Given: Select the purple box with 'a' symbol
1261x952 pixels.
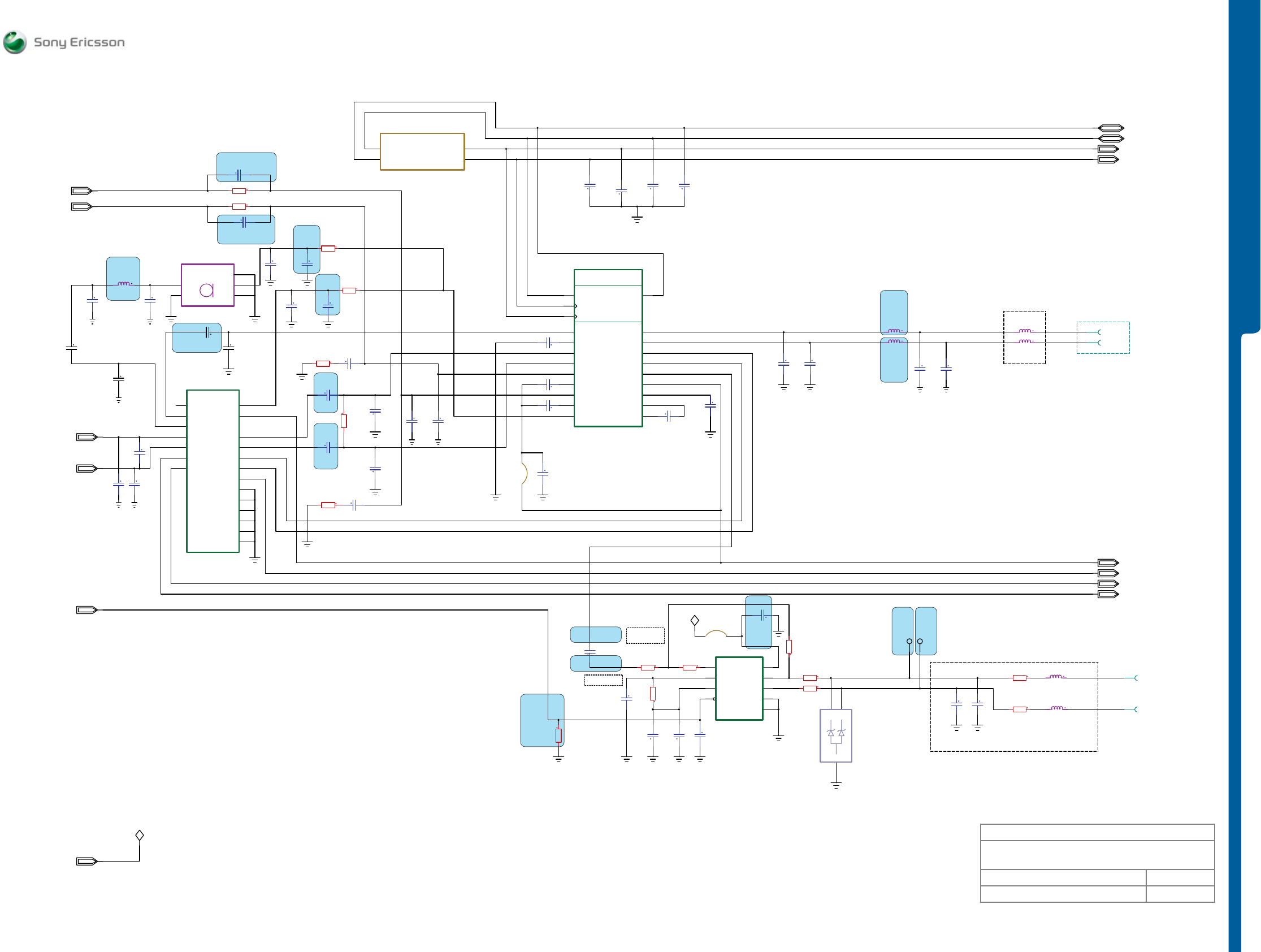Looking at the screenshot, I should click(207, 285).
